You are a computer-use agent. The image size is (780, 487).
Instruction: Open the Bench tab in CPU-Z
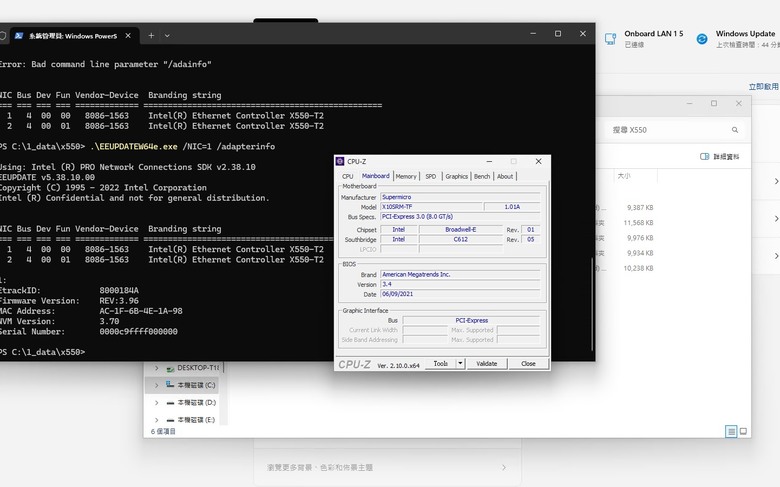[482, 177]
